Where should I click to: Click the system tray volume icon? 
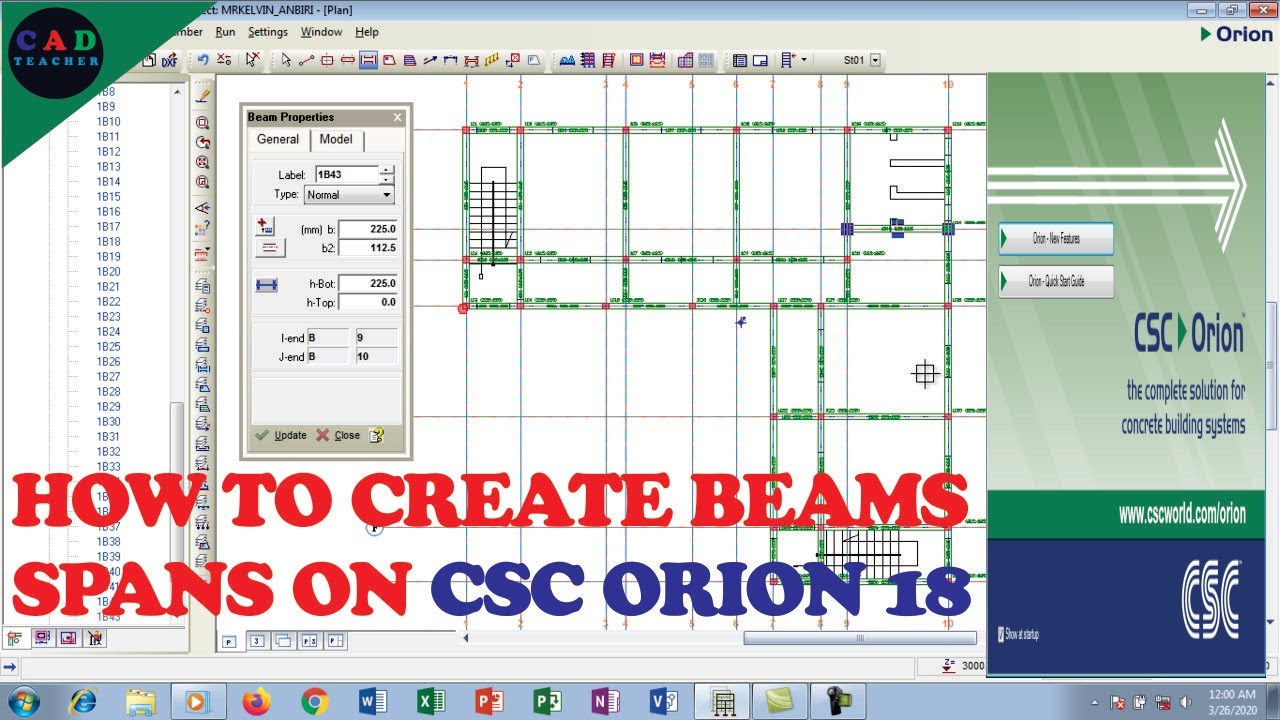[1186, 701]
